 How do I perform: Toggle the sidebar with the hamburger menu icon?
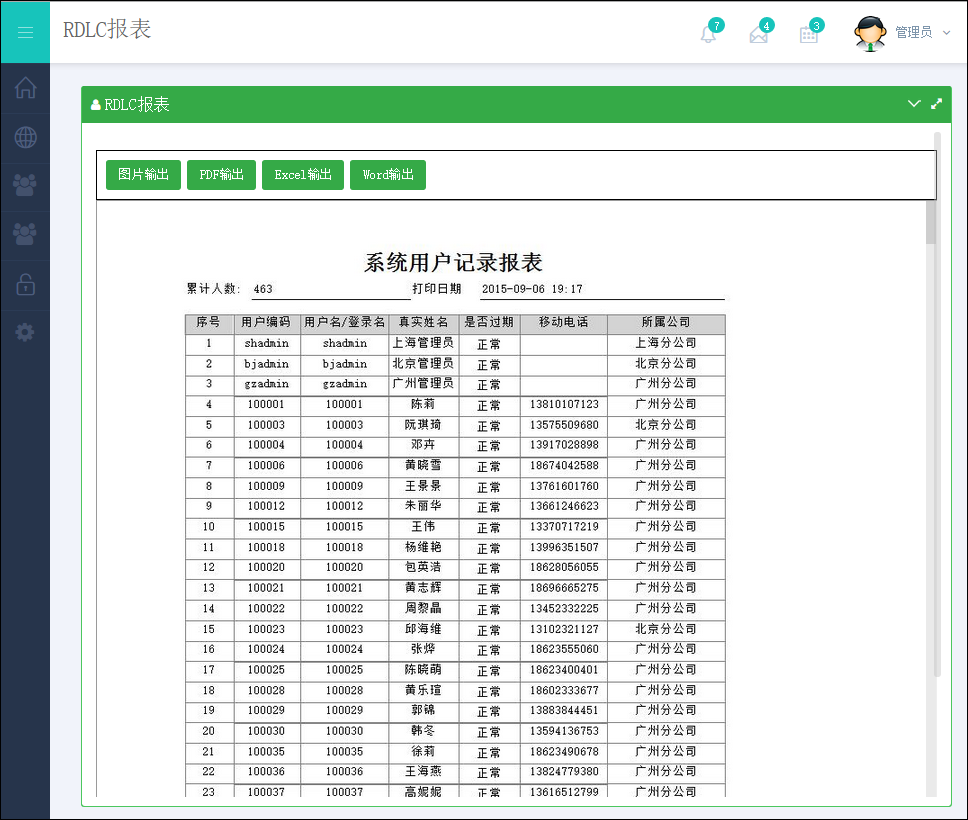[x=25, y=32]
